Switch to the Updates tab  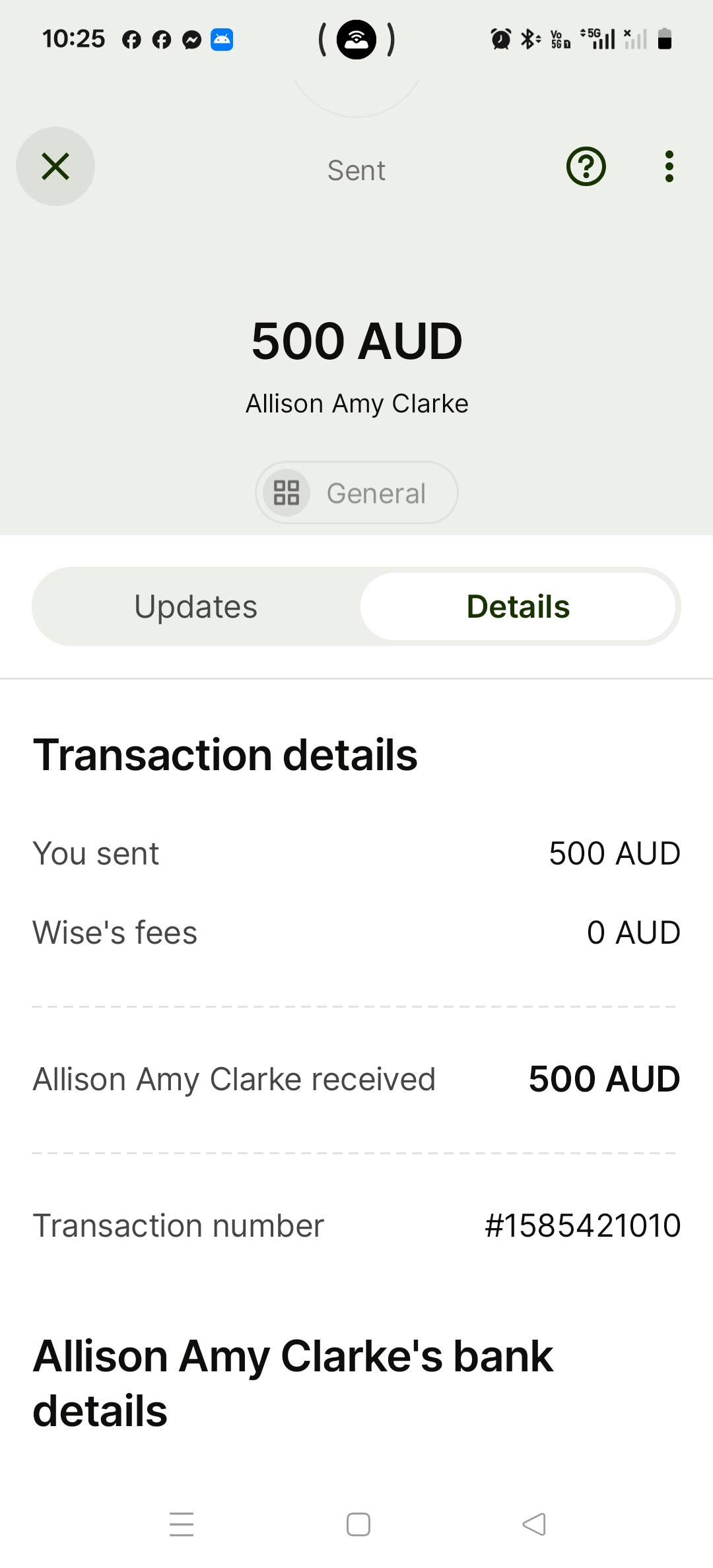[196, 606]
